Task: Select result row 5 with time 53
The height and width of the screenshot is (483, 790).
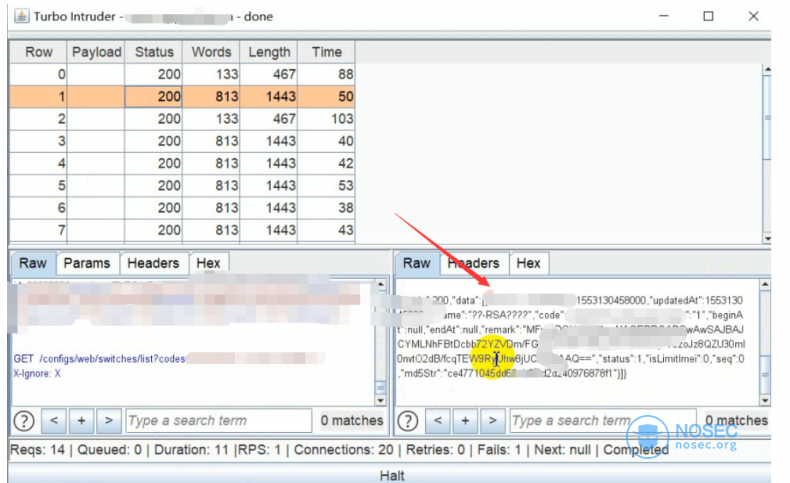Action: point(182,185)
